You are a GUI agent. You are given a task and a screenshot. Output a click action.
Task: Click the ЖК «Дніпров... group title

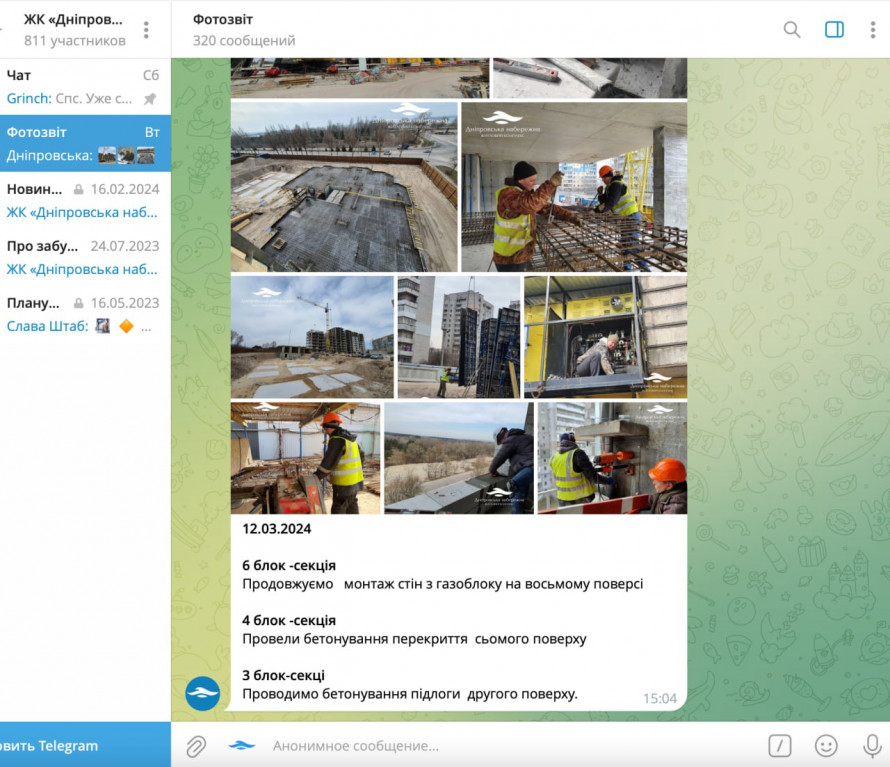click(x=73, y=19)
